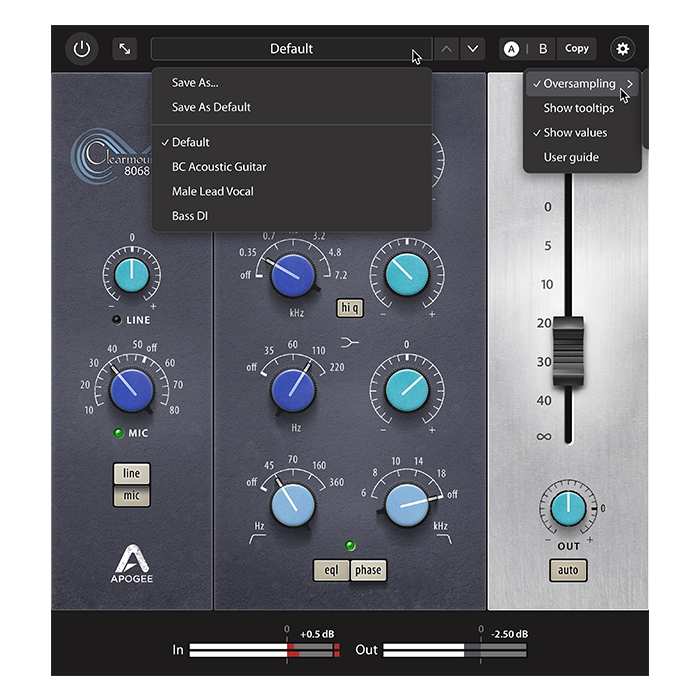Viewport: 700px width, 700px height.
Task: Toggle the hi q switch
Action: coord(350,308)
